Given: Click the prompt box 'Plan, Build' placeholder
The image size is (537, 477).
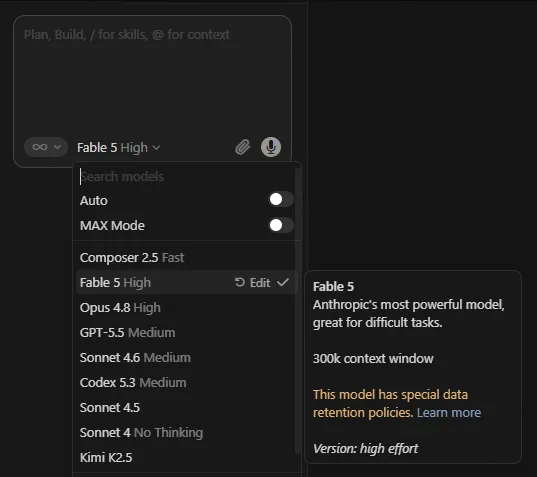Looking at the screenshot, I should coord(127,35).
